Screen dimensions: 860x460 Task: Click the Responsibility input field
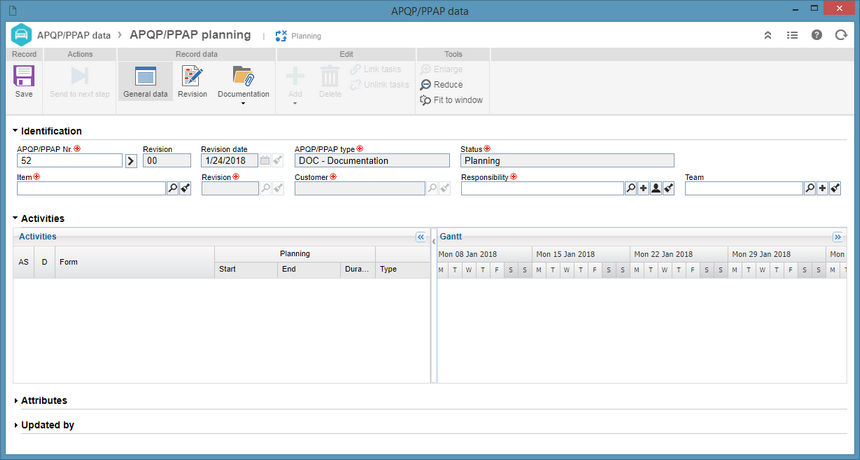pyautogui.click(x=542, y=188)
